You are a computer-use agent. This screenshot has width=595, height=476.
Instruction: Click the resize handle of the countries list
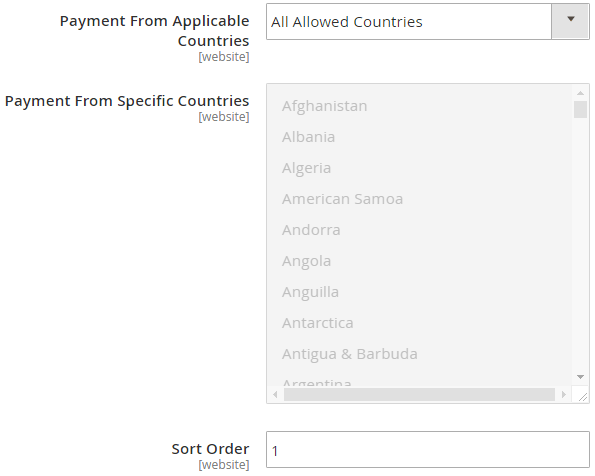pyautogui.click(x=582, y=397)
